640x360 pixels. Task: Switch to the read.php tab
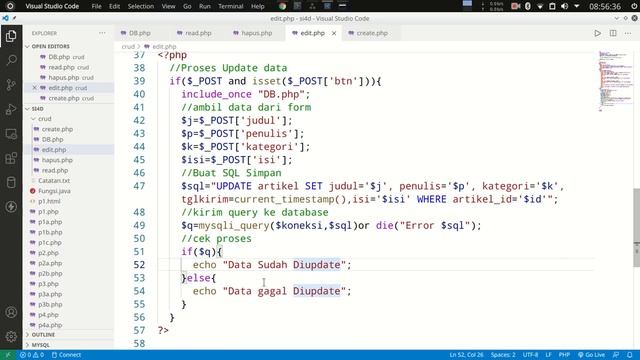(x=198, y=33)
